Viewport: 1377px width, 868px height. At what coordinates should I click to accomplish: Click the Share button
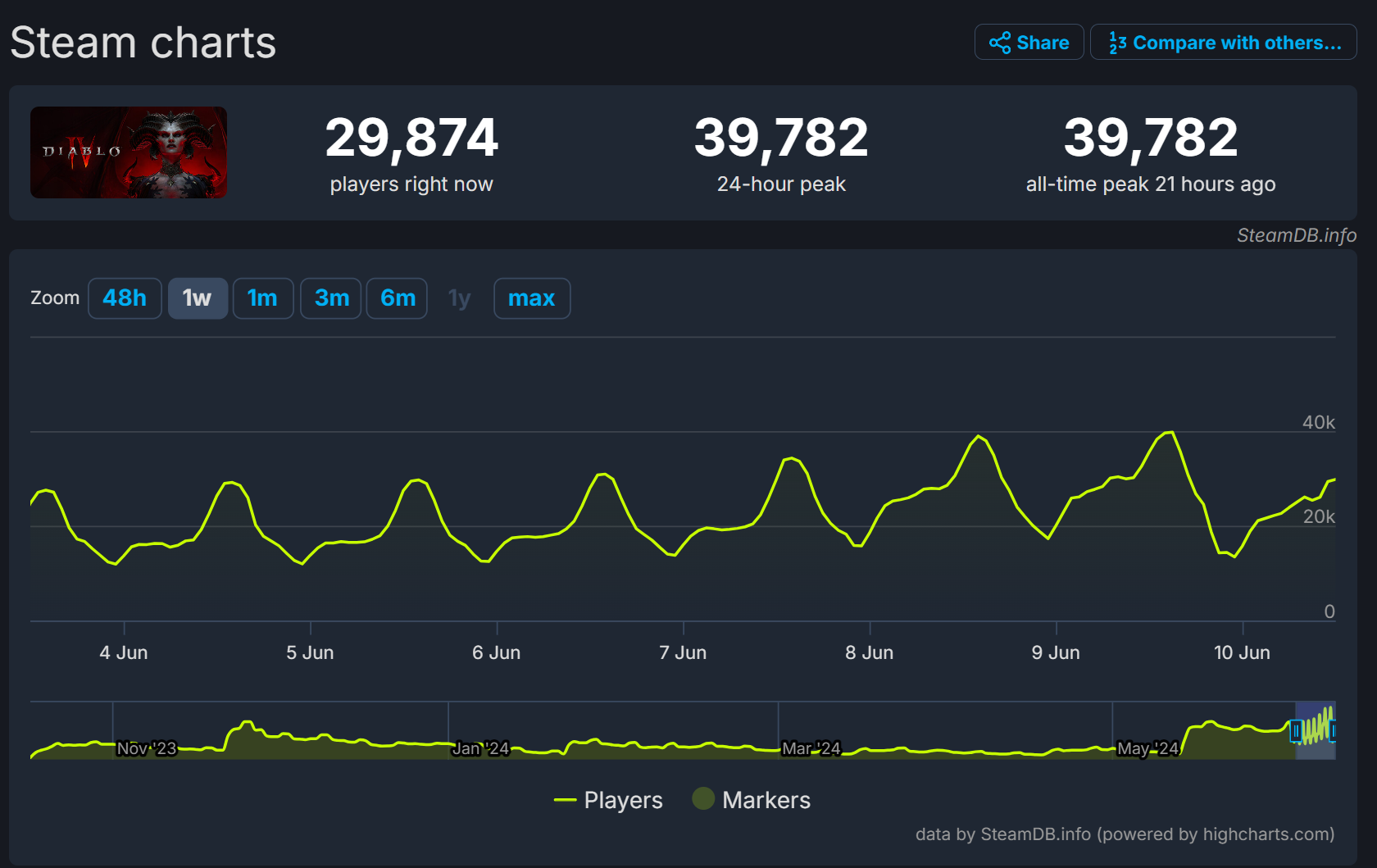click(1029, 42)
